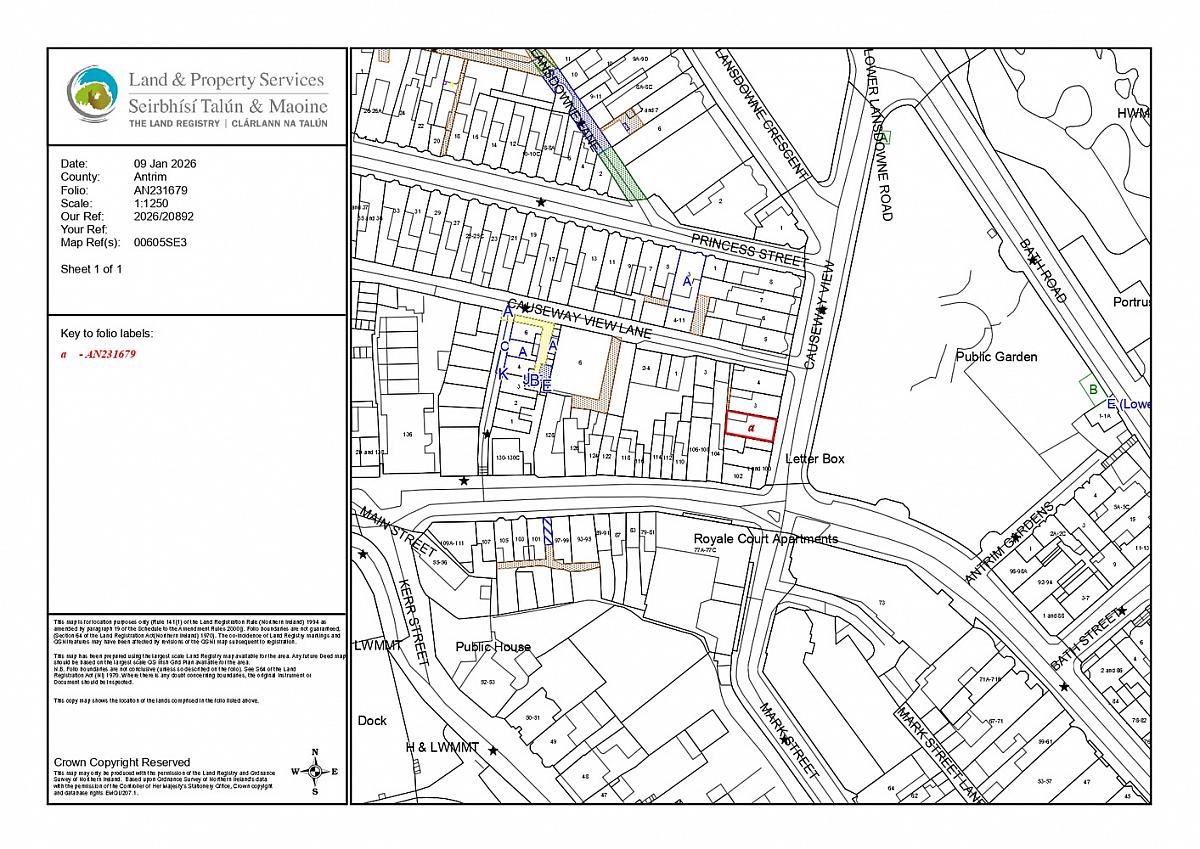Select the red outlined parcel labelled a
This screenshot has width=1200, height=849.
tap(751, 426)
